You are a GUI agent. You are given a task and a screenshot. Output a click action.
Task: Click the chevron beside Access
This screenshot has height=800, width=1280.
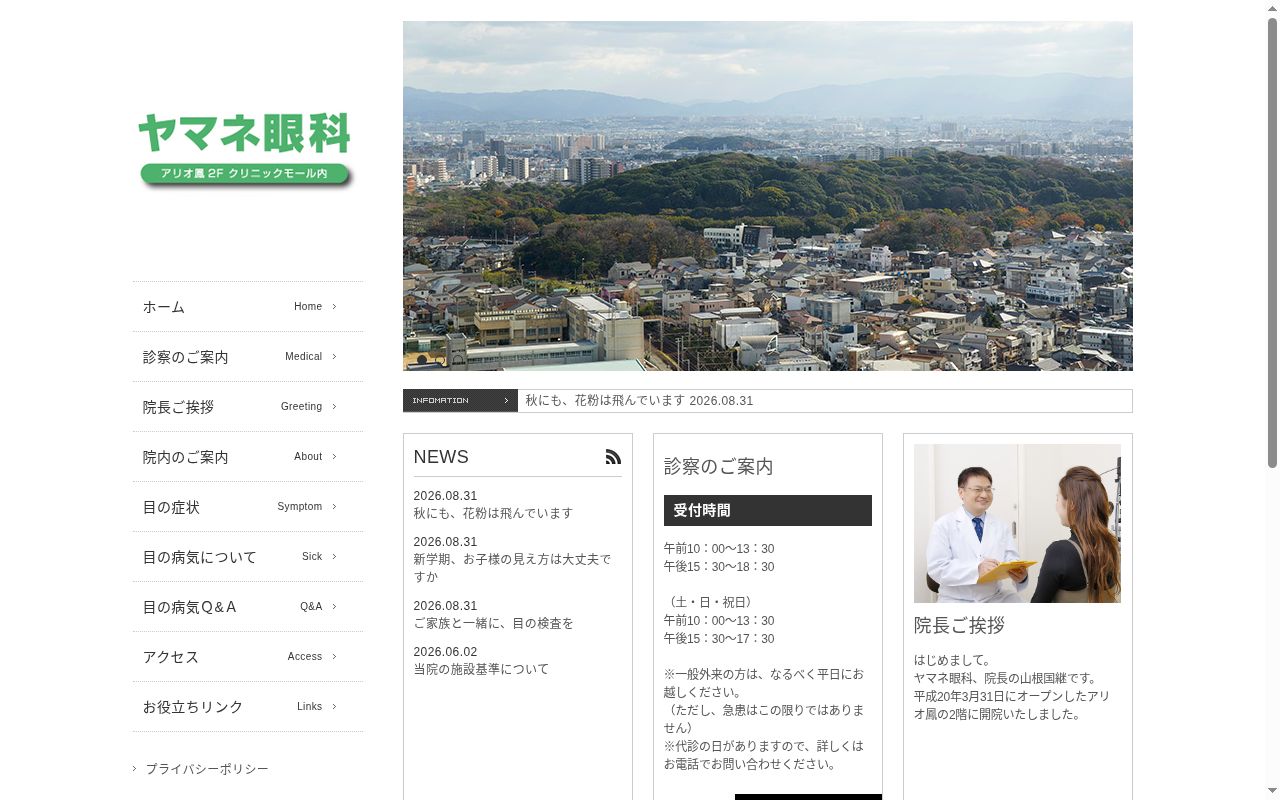coord(334,657)
